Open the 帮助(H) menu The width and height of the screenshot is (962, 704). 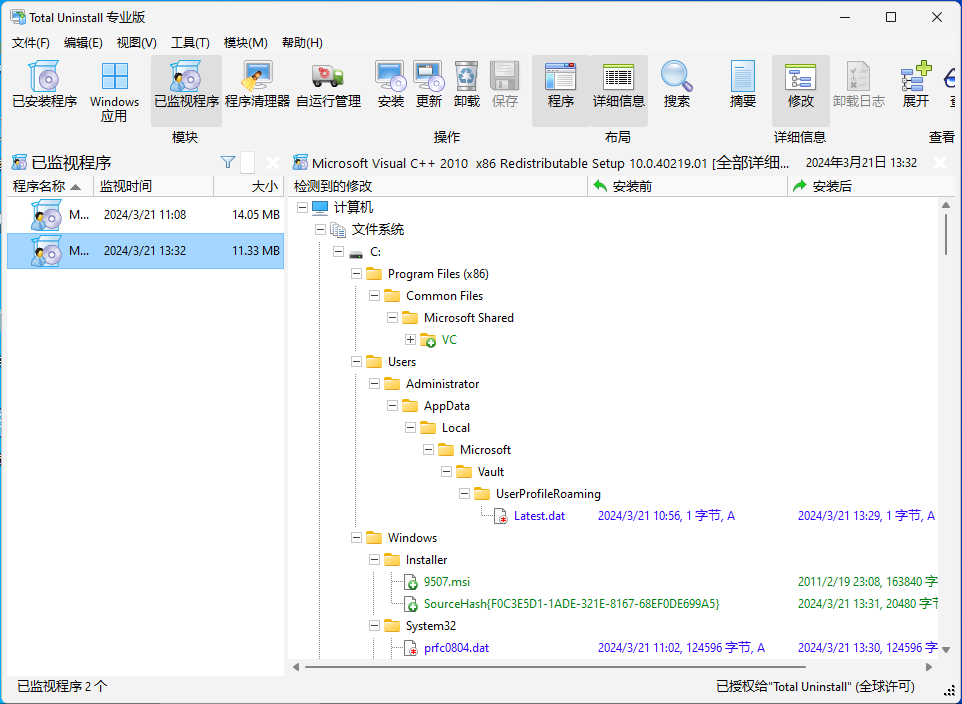click(302, 42)
